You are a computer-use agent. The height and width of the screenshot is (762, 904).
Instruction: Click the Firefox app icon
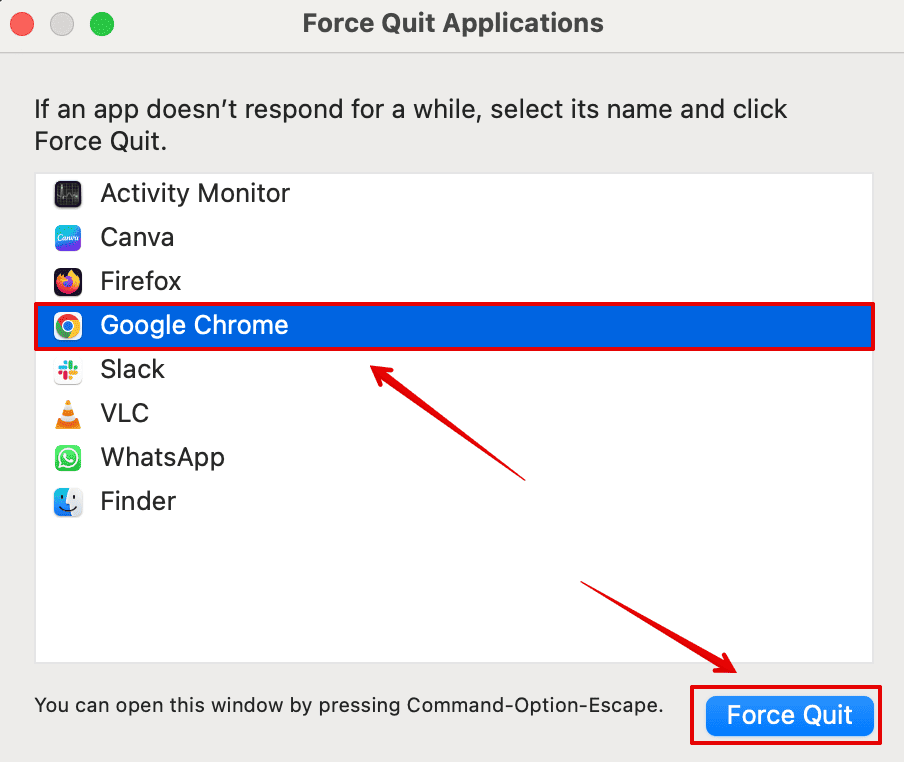tap(68, 282)
